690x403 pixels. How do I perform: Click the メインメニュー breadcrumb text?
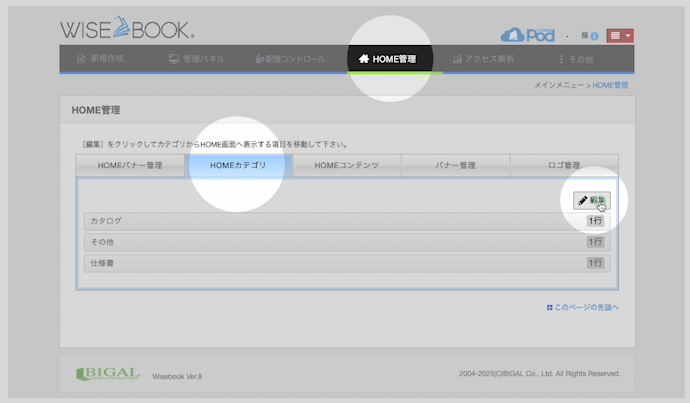[559, 85]
